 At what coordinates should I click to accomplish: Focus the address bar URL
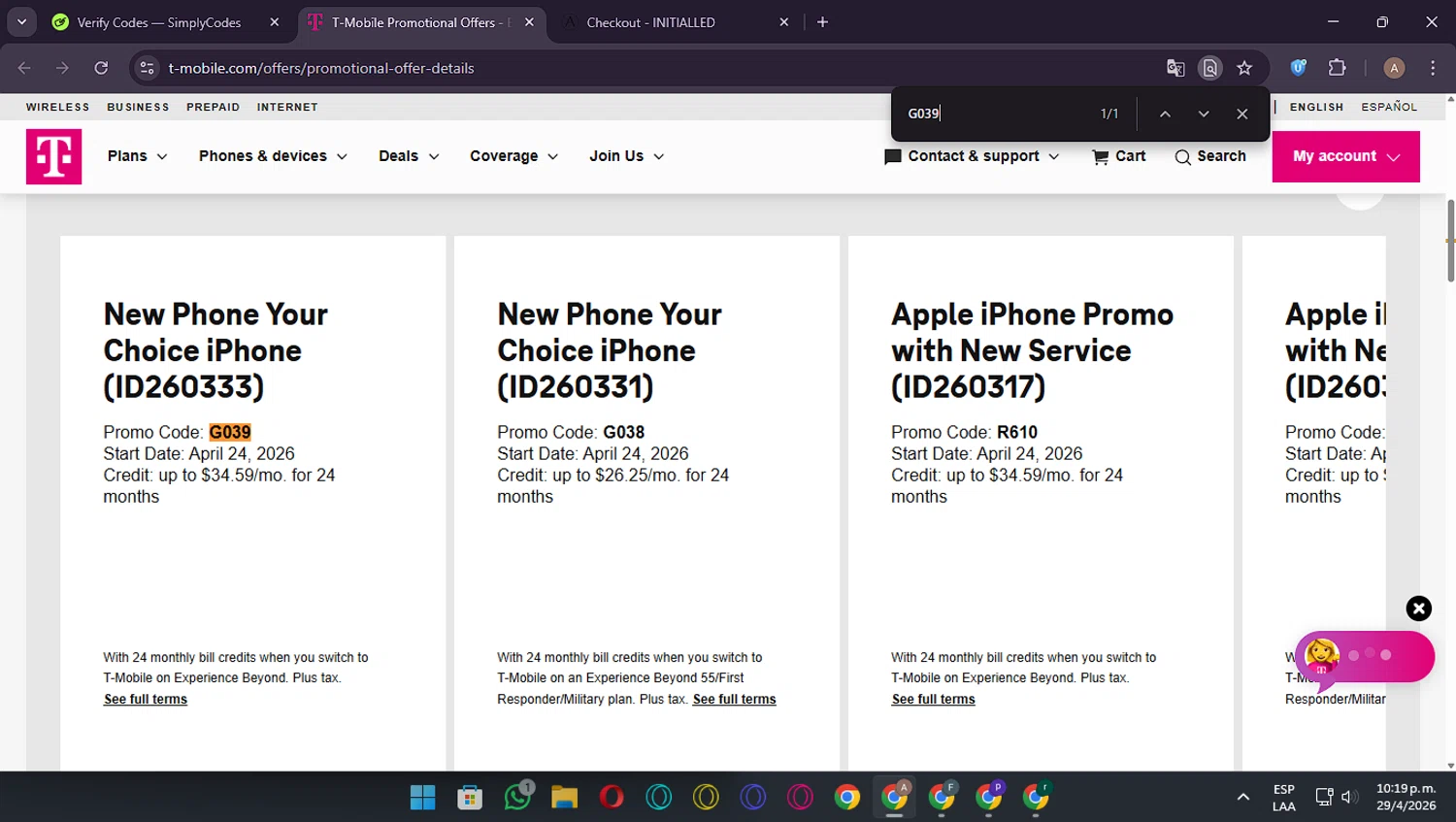click(321, 68)
